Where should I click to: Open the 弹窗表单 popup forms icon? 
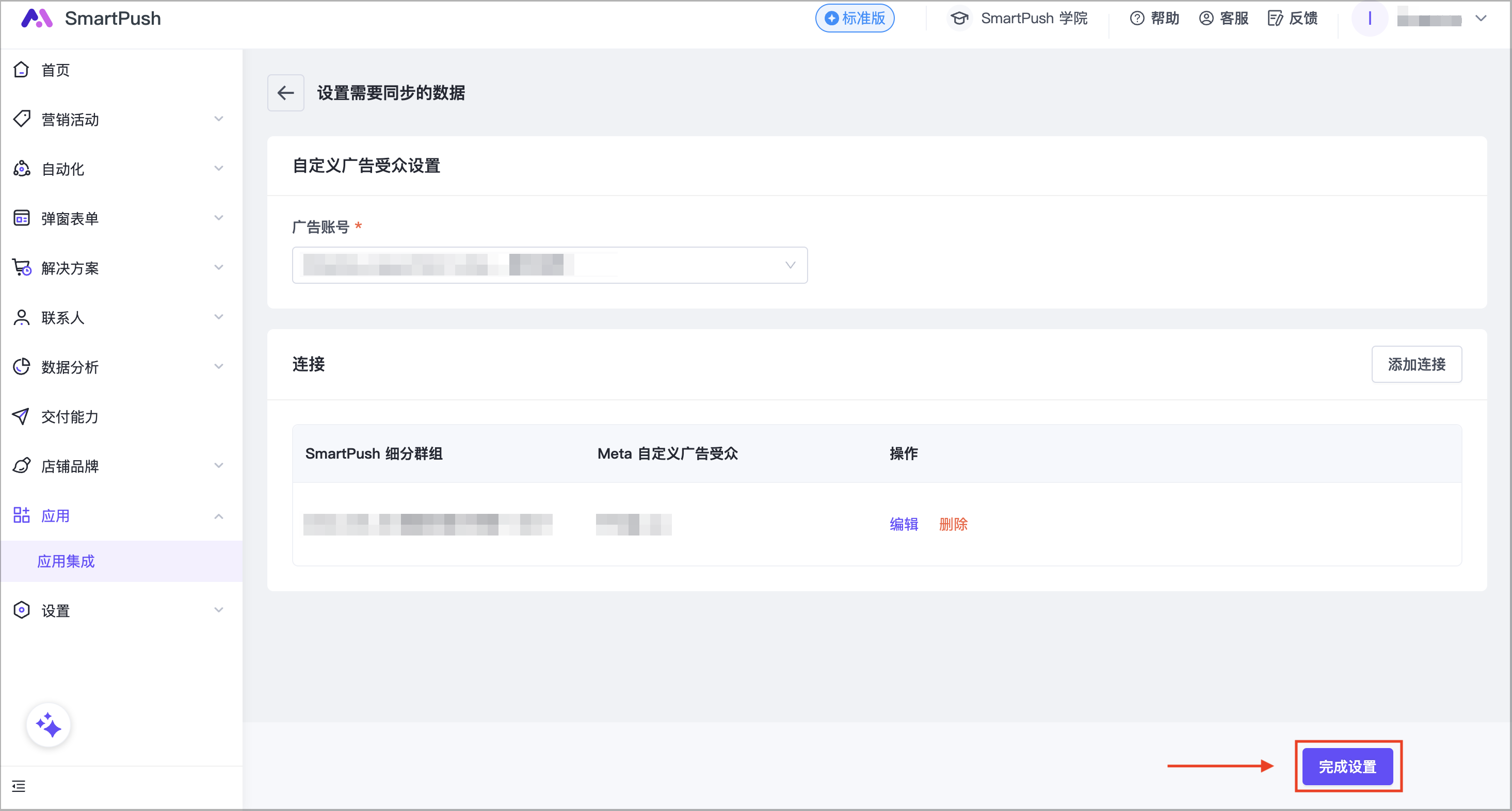pos(21,218)
